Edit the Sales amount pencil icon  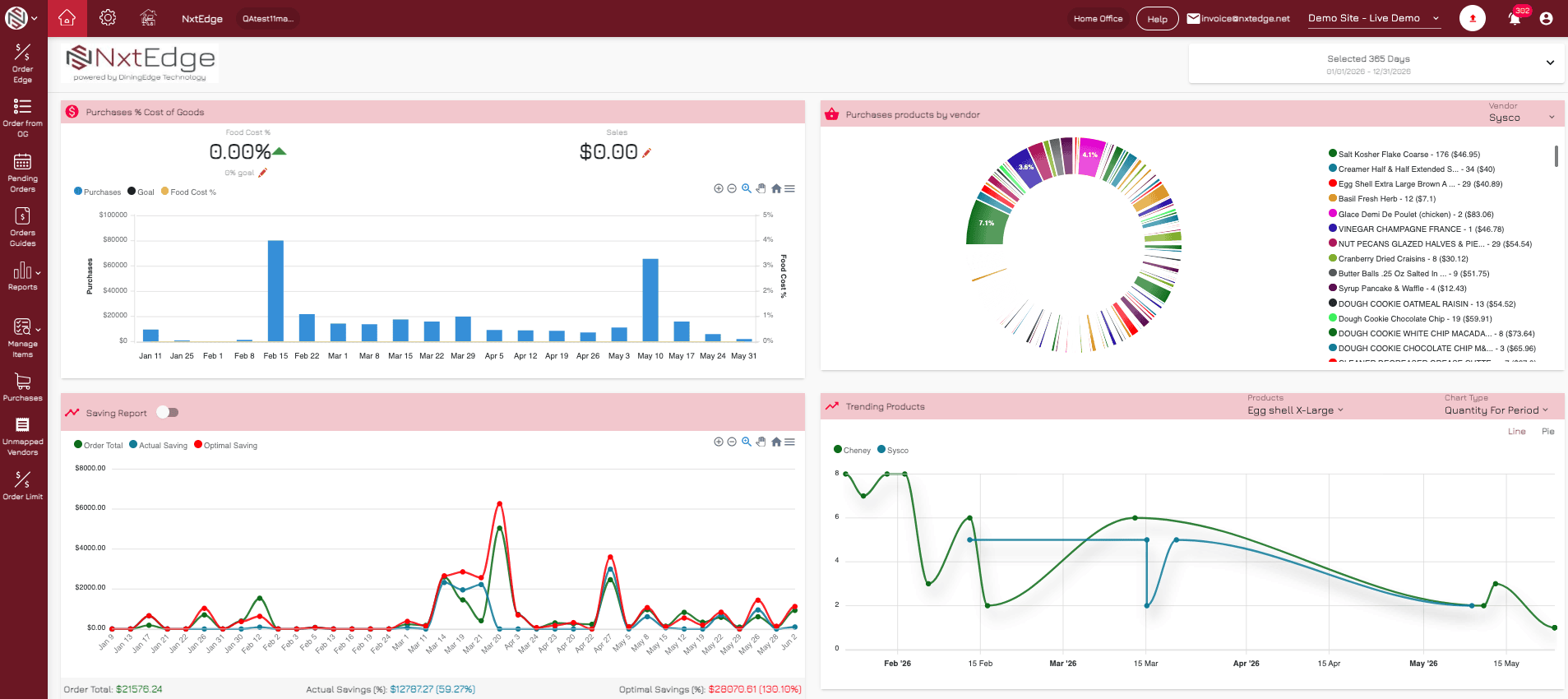[x=647, y=152]
